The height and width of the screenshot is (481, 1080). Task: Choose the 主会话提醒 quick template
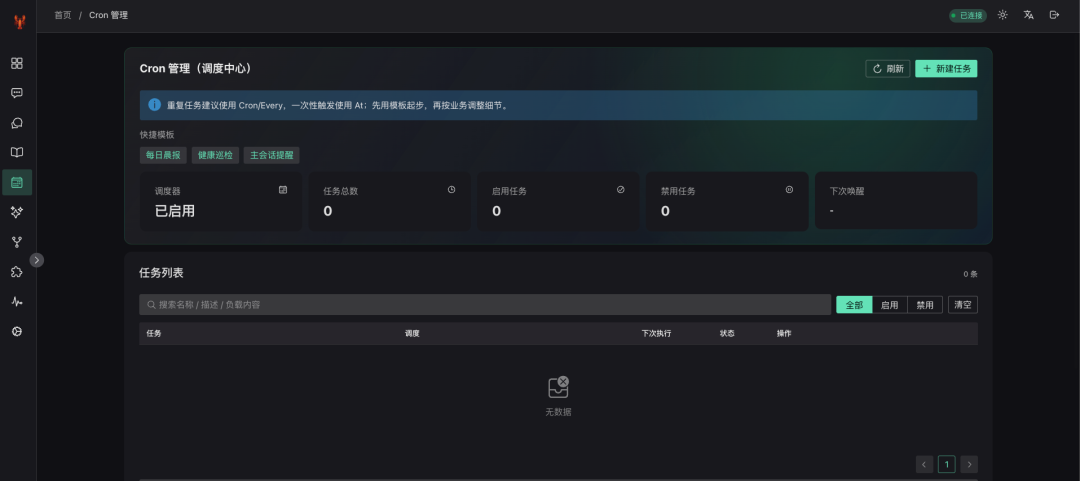click(x=271, y=155)
